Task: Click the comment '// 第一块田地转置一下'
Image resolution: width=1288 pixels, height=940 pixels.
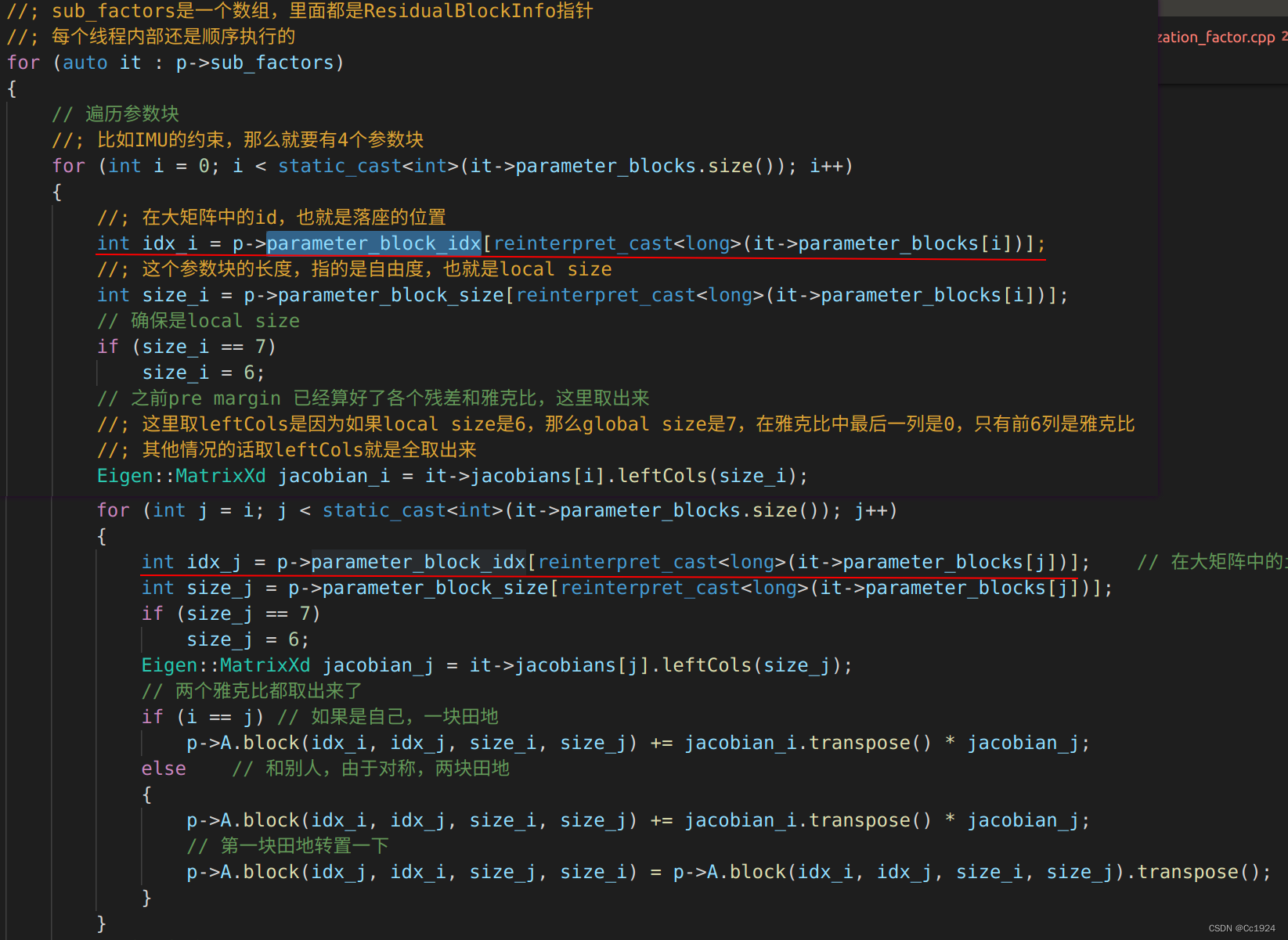Action: coord(288,846)
